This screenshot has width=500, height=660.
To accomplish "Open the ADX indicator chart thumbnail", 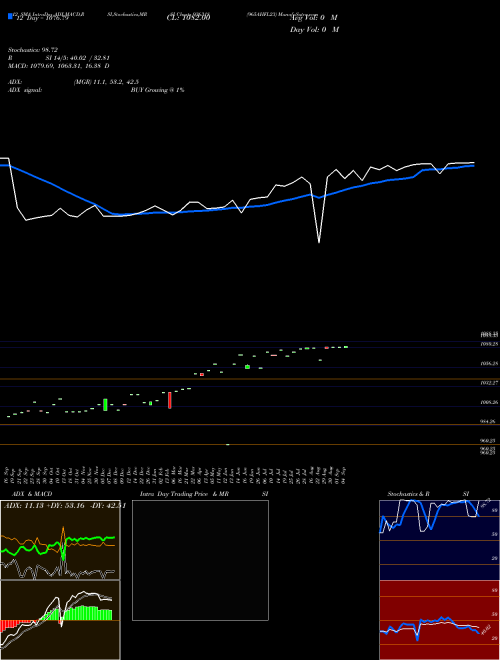I will click(x=60, y=540).
